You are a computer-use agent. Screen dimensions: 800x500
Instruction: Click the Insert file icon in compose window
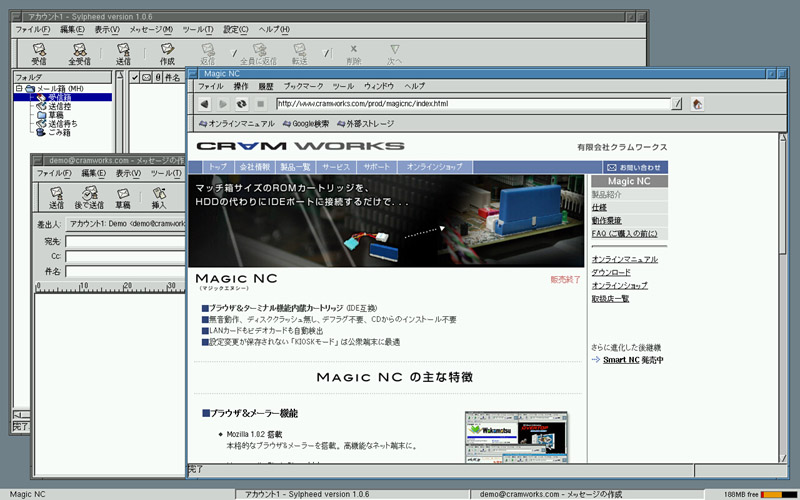(x=159, y=197)
